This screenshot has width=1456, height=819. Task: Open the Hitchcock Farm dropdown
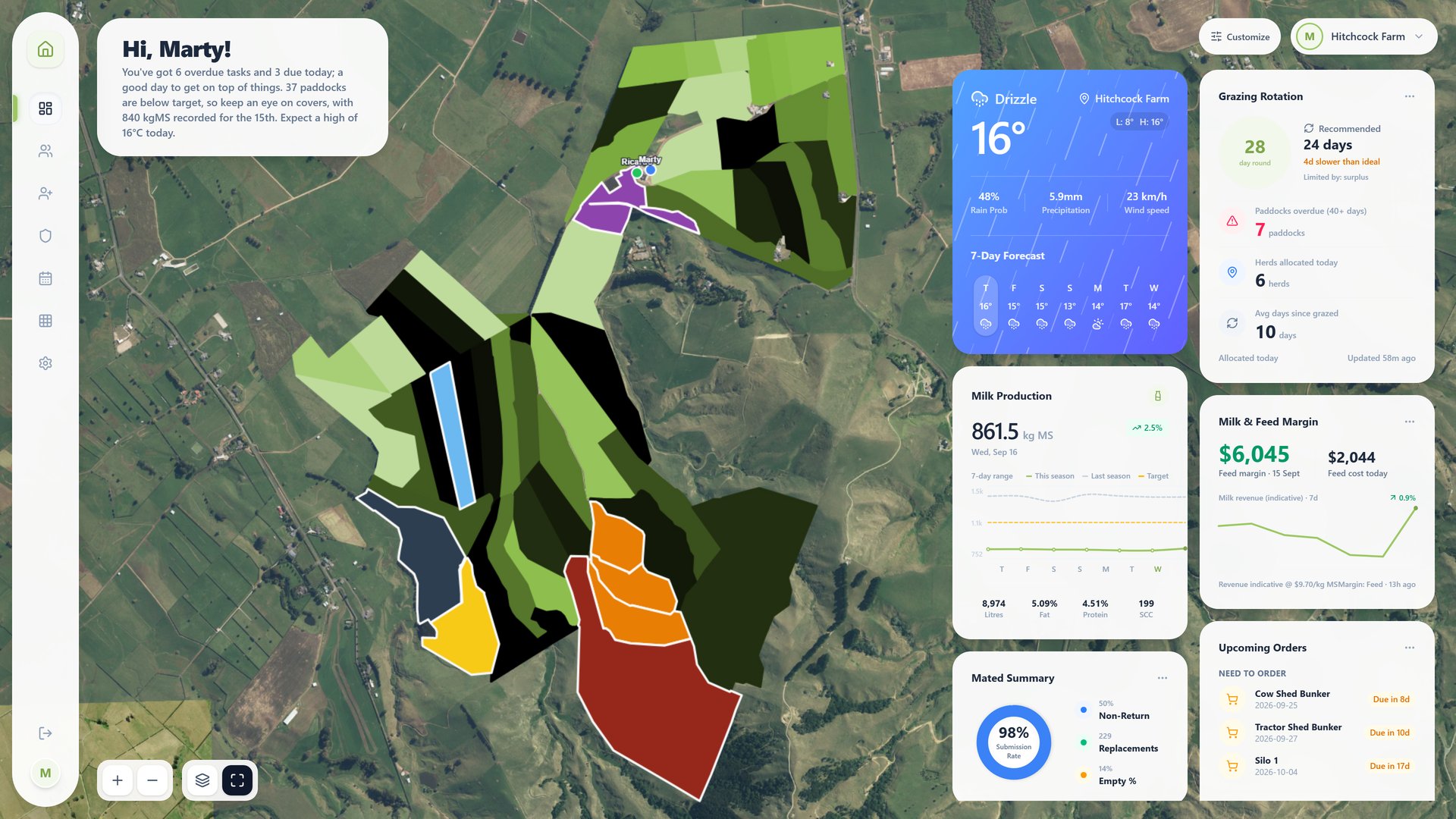pyautogui.click(x=1363, y=36)
